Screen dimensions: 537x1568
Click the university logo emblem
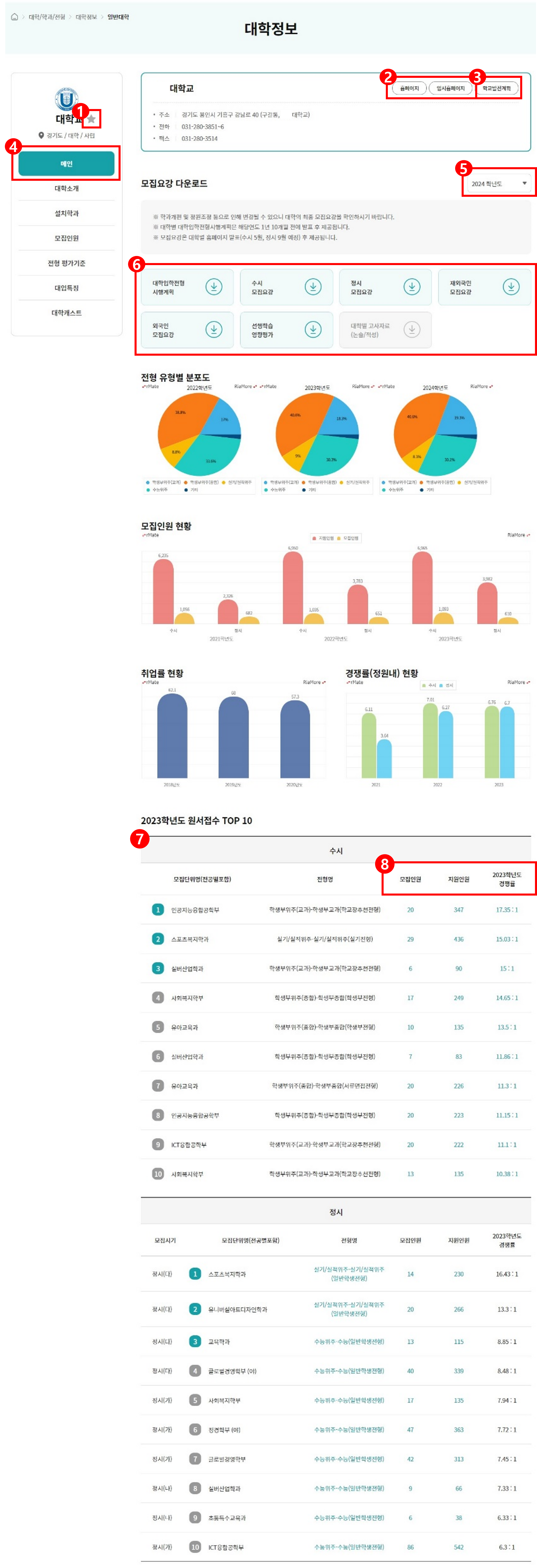[x=66, y=99]
